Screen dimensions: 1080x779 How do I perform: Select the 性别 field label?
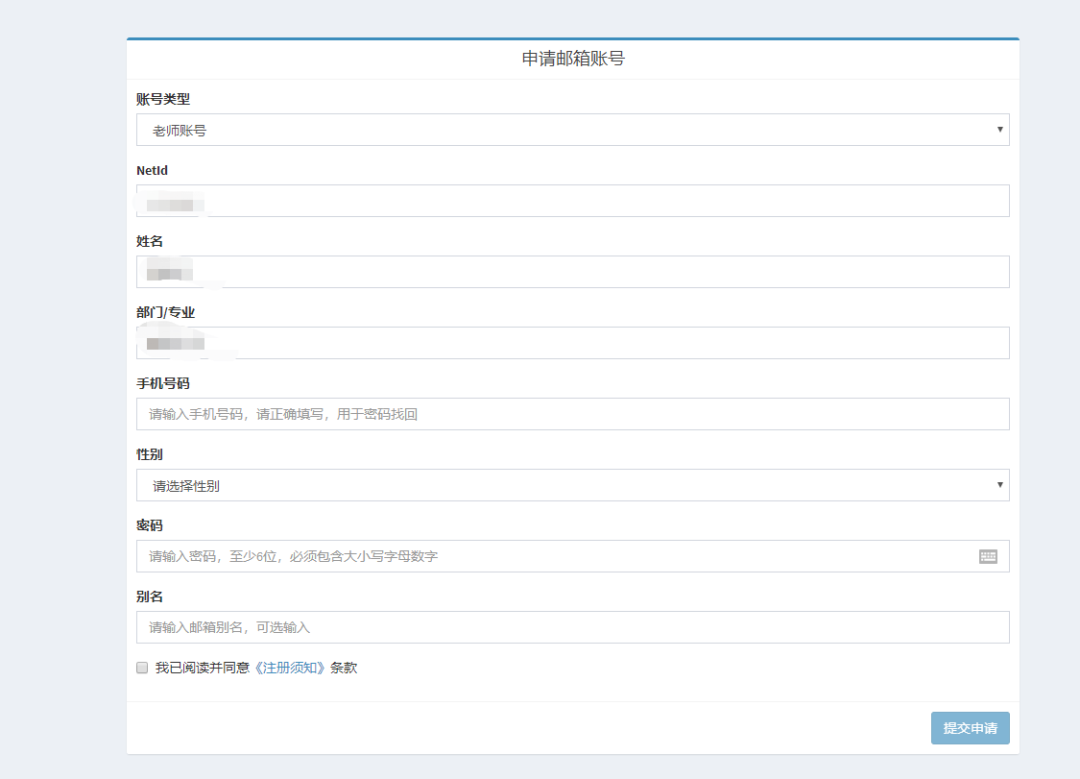click(149, 454)
